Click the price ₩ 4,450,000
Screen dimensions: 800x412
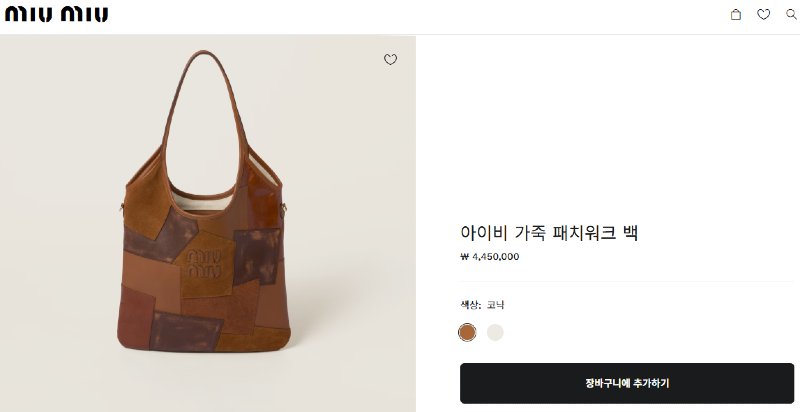[x=490, y=256]
